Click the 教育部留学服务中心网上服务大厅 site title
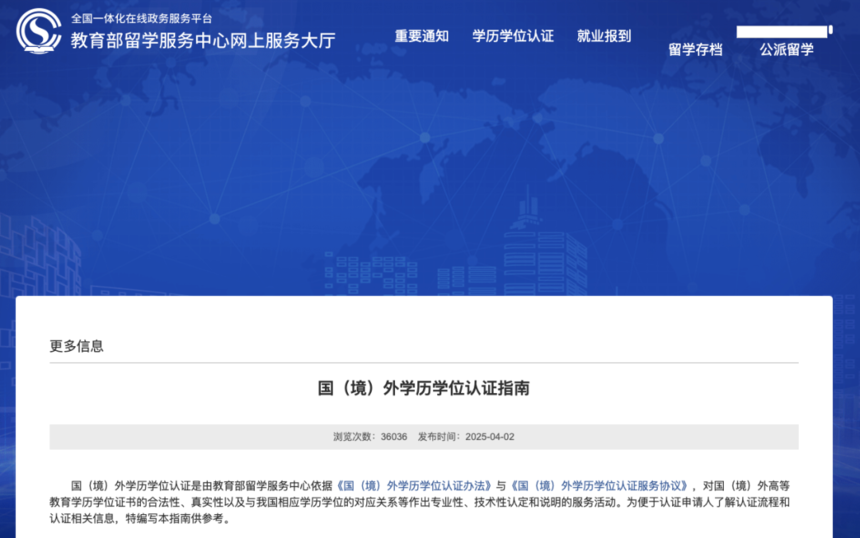Image resolution: width=860 pixels, height=538 pixels. [x=203, y=41]
